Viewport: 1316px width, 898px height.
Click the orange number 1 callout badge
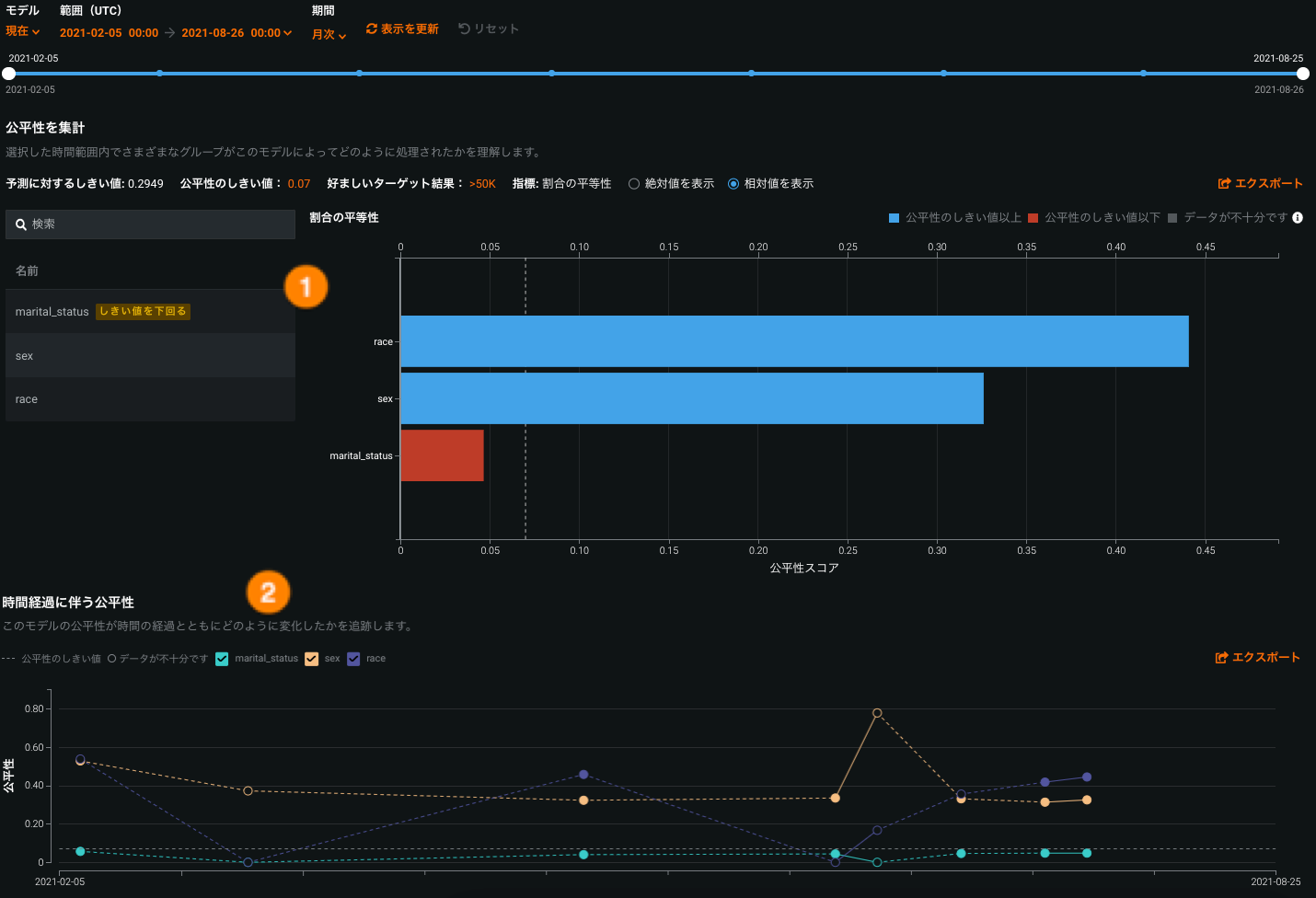pos(306,287)
